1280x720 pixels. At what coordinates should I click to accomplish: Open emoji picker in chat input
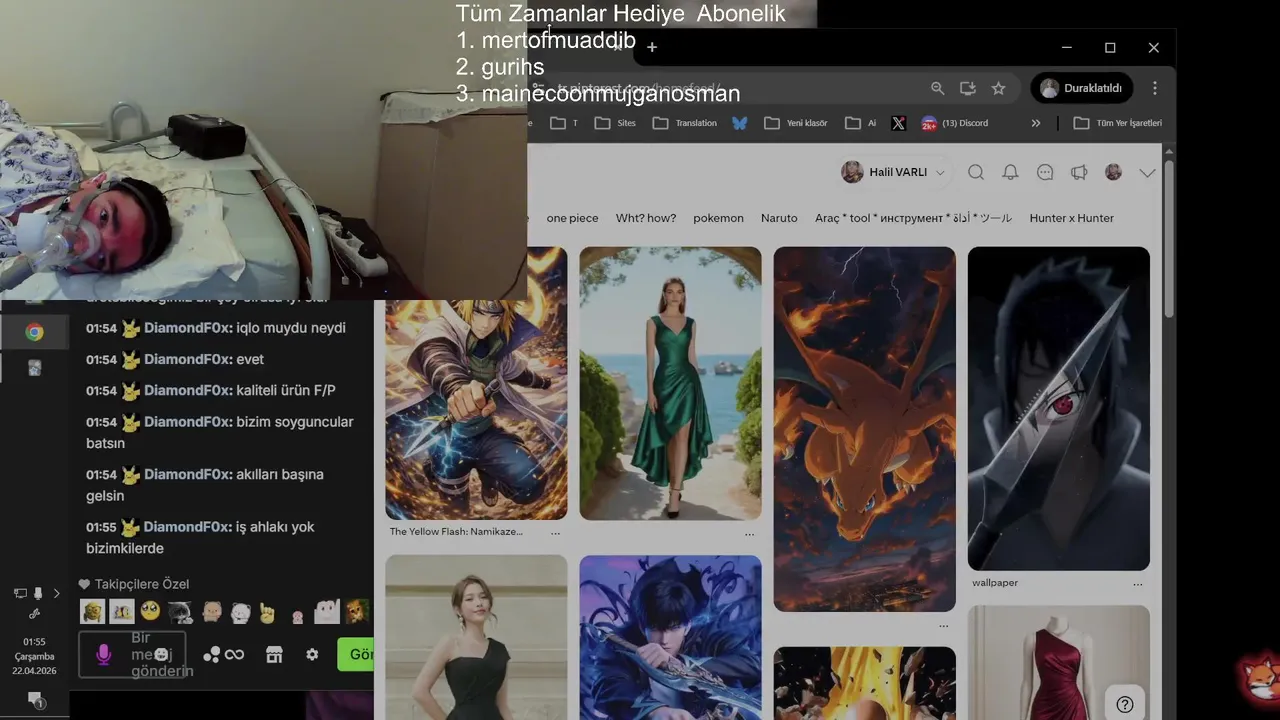161,654
